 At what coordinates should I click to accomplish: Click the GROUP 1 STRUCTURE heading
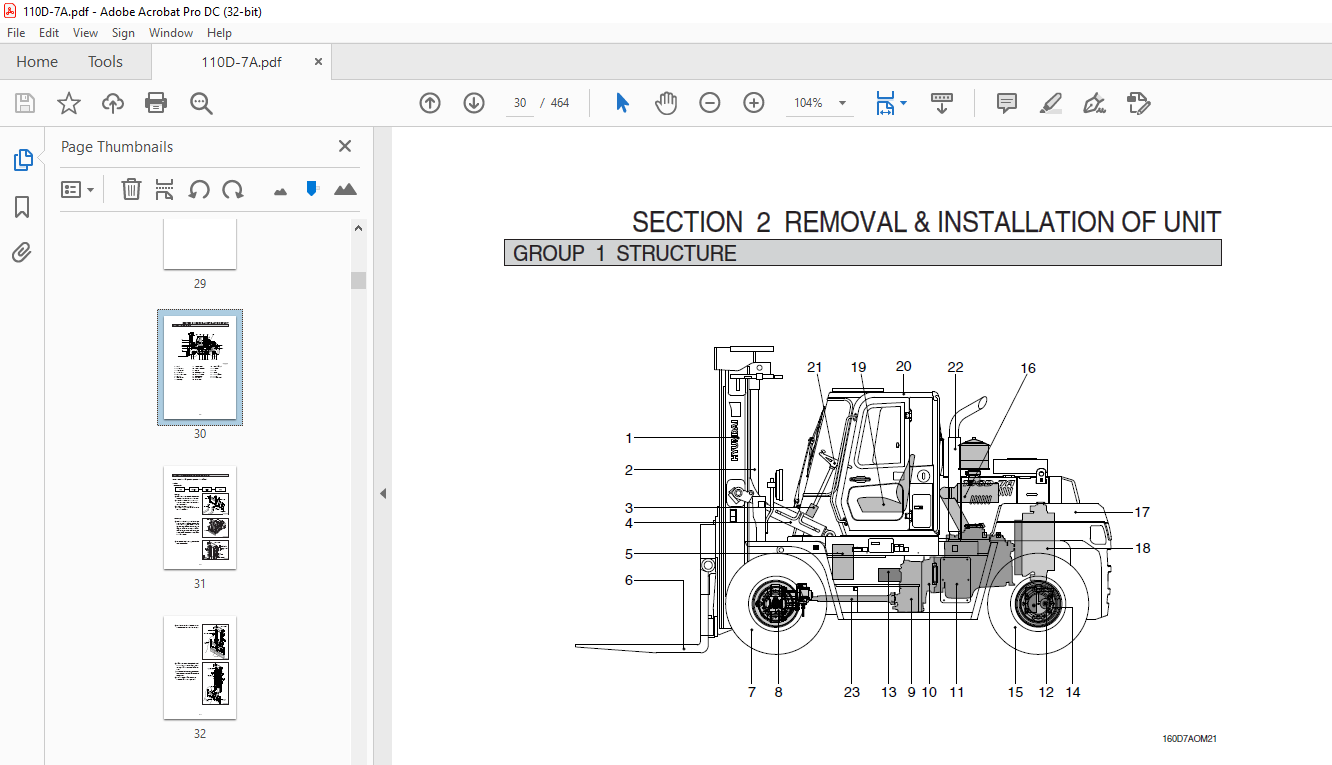click(624, 253)
